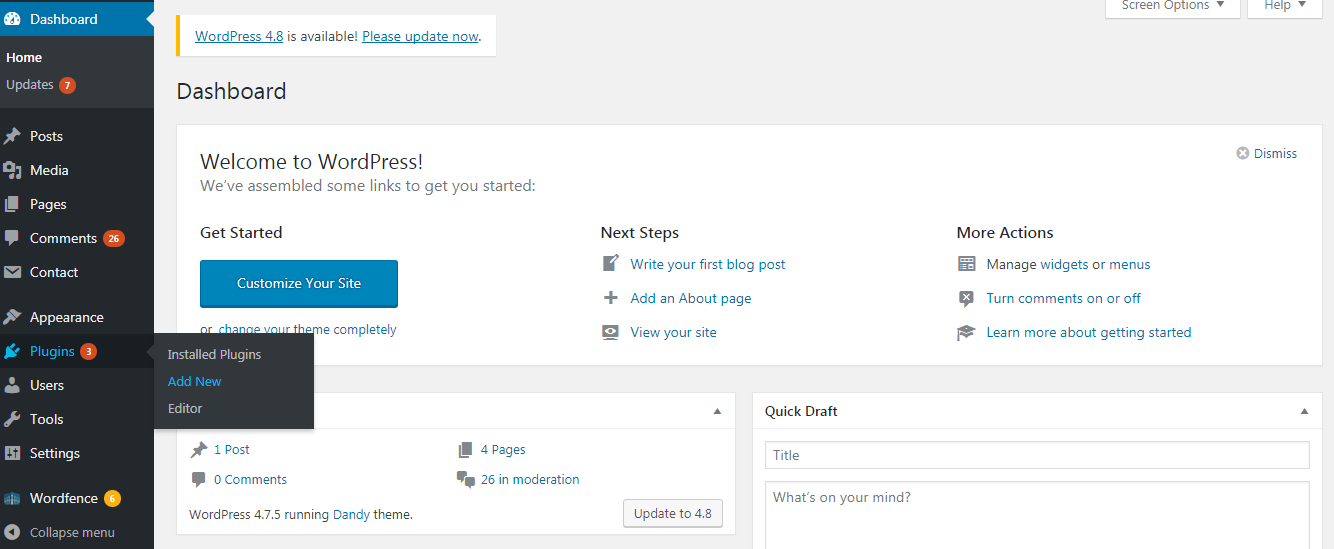Click the Contact envelope icon
Viewport: 1334px width, 549px height.
(13, 272)
